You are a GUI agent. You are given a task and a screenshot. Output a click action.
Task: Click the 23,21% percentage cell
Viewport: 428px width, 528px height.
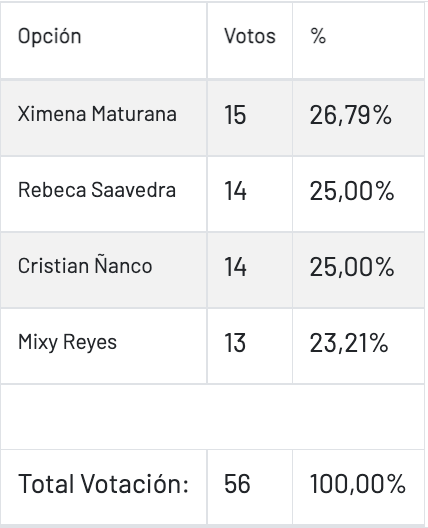coord(358,346)
